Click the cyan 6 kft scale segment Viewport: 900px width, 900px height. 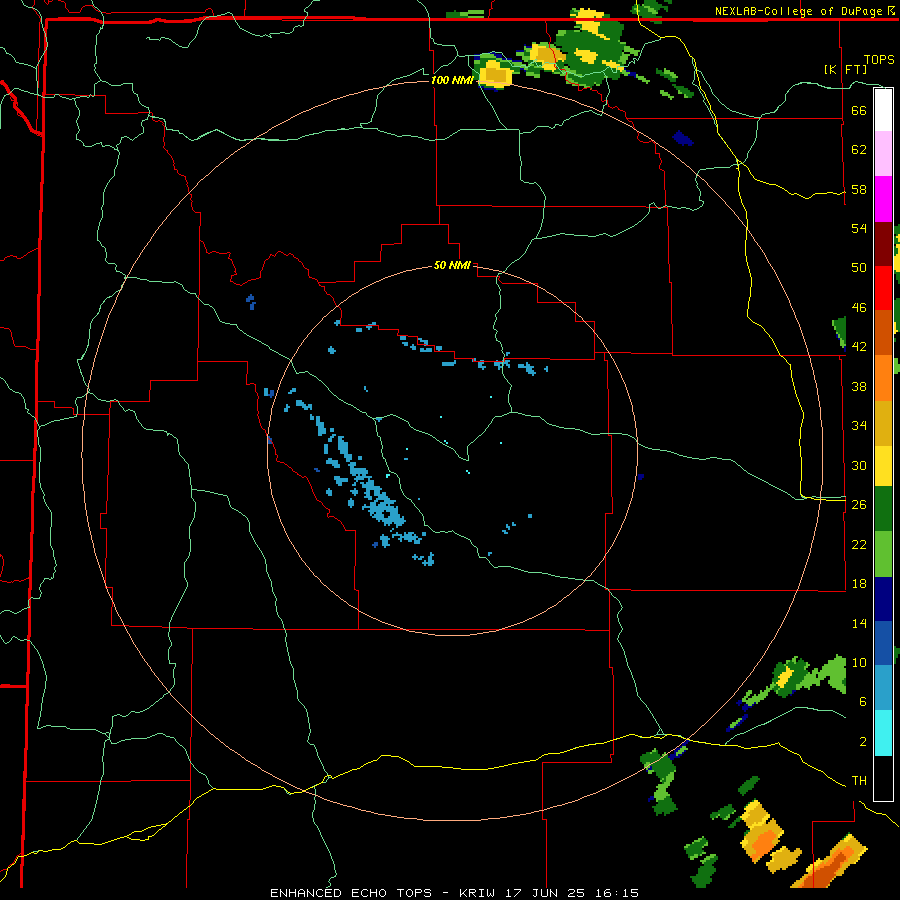(x=883, y=733)
